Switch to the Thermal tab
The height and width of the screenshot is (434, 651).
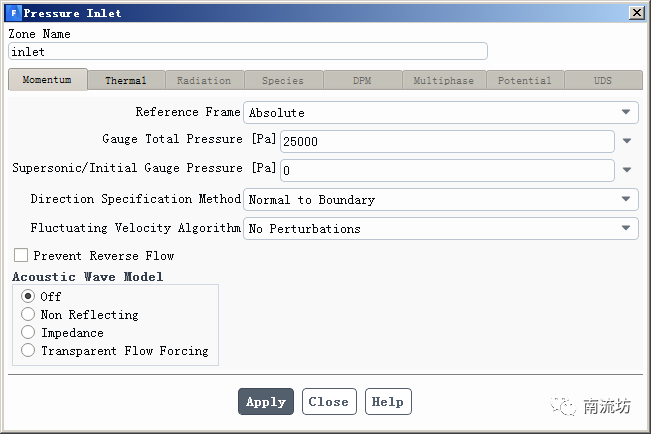126,80
